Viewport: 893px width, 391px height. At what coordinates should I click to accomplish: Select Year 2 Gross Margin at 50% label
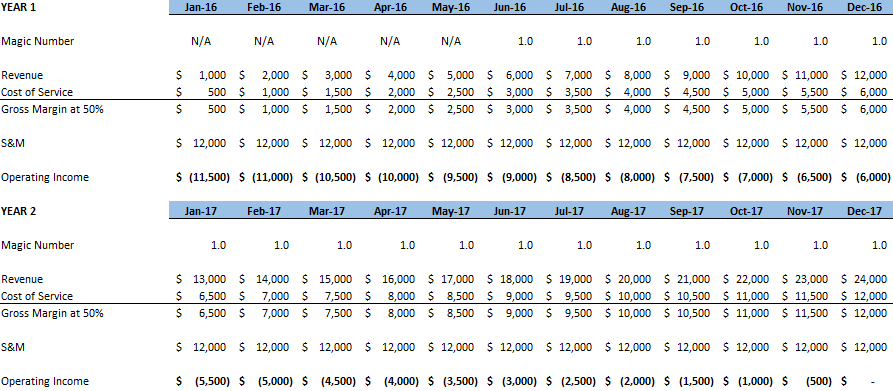(52, 314)
